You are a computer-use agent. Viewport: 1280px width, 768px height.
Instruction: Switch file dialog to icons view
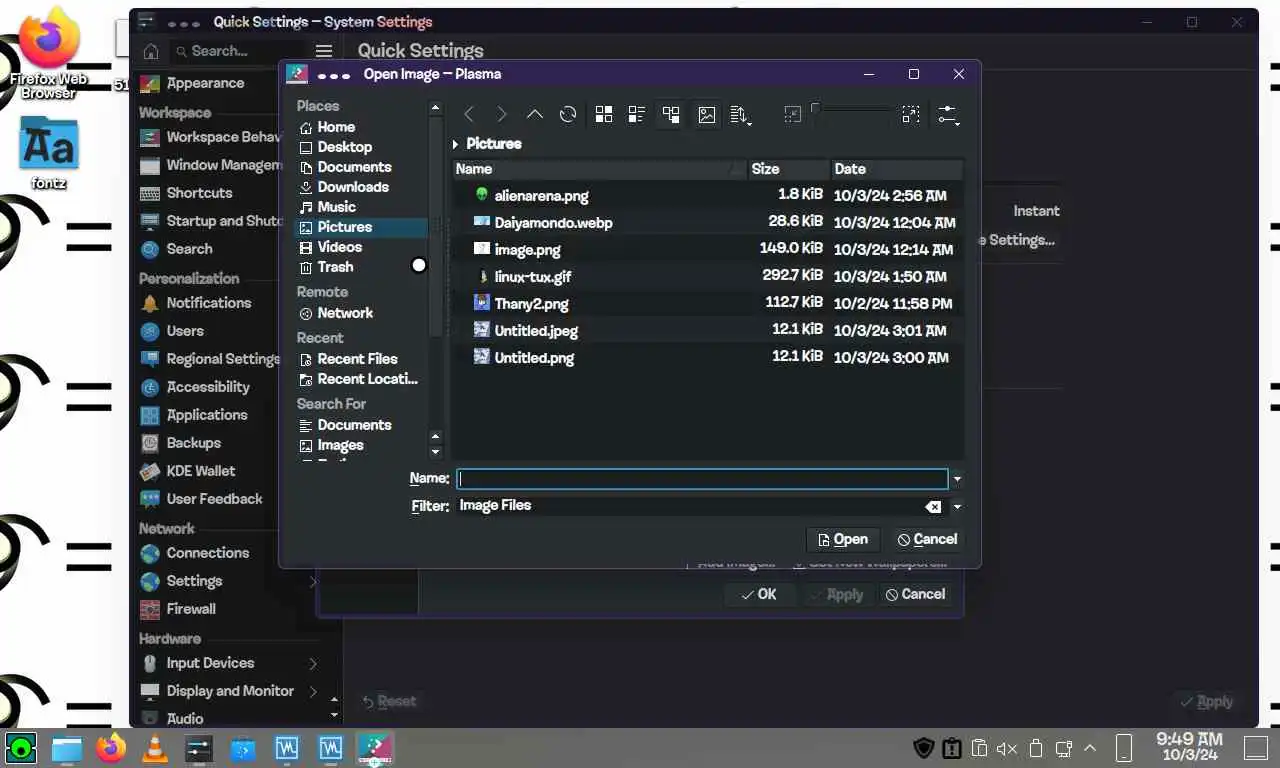pyautogui.click(x=604, y=115)
